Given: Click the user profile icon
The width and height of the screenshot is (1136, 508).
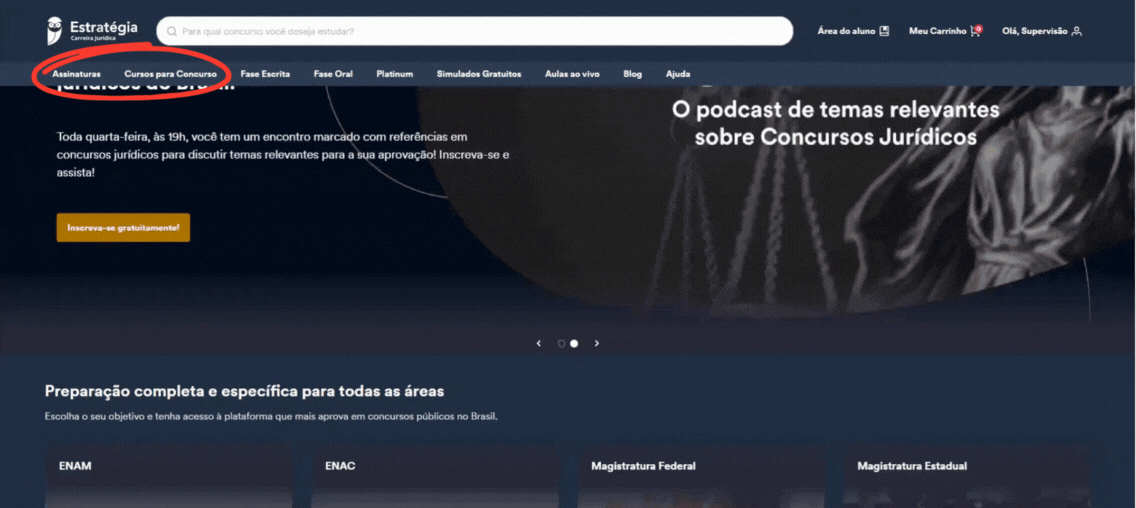Looking at the screenshot, I should click(1077, 31).
